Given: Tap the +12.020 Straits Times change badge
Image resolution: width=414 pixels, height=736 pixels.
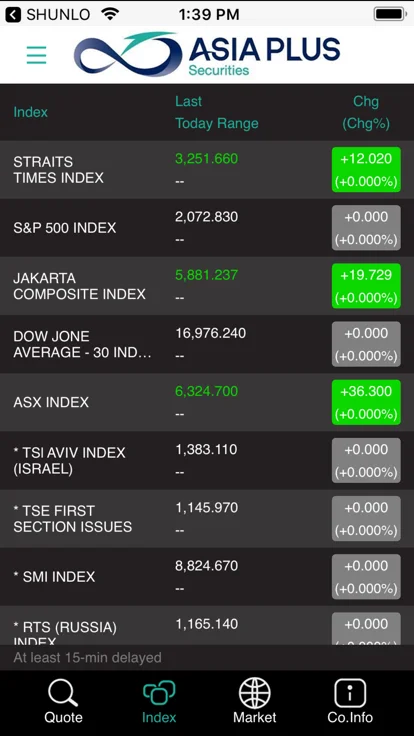Looking at the screenshot, I should tap(366, 169).
